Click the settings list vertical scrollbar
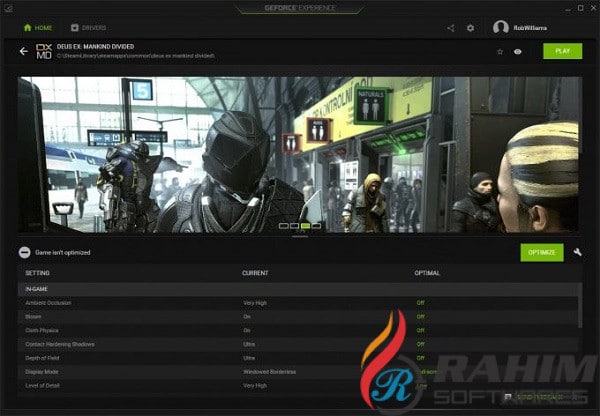 [x=580, y=306]
